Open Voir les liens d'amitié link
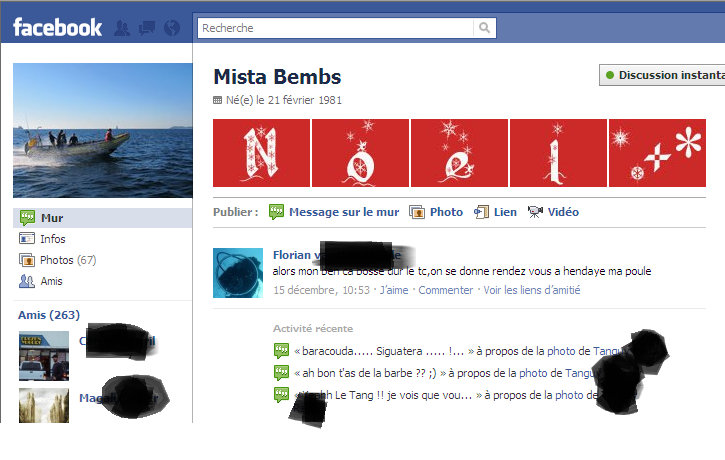 pyautogui.click(x=531, y=290)
